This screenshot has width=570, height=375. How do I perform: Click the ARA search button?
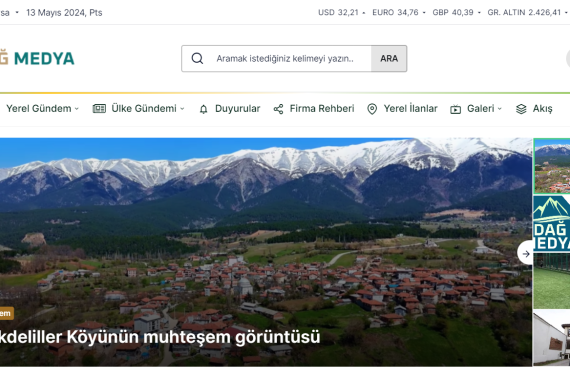pyautogui.click(x=389, y=59)
